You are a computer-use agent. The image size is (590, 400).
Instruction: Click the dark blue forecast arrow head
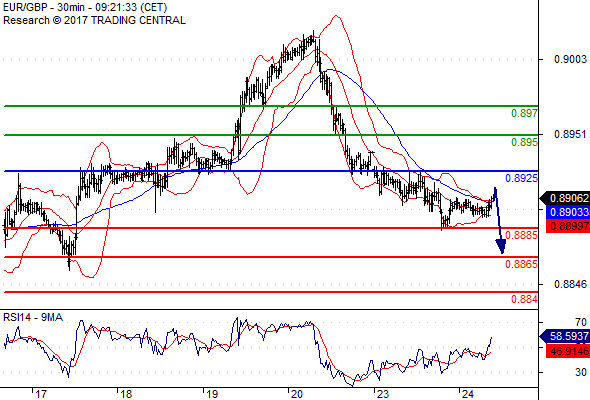pos(501,246)
